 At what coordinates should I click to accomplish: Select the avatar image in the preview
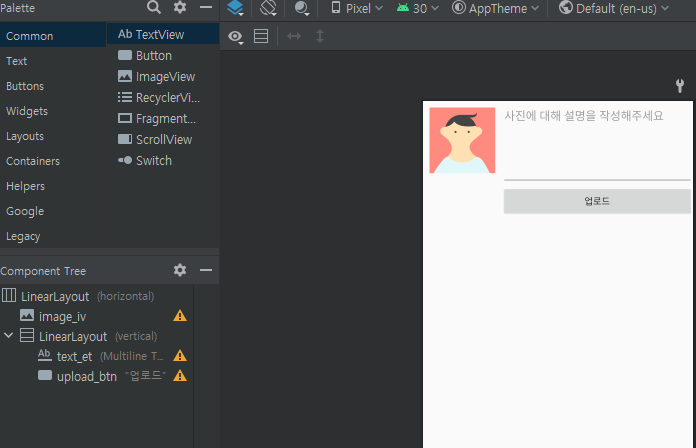462,140
